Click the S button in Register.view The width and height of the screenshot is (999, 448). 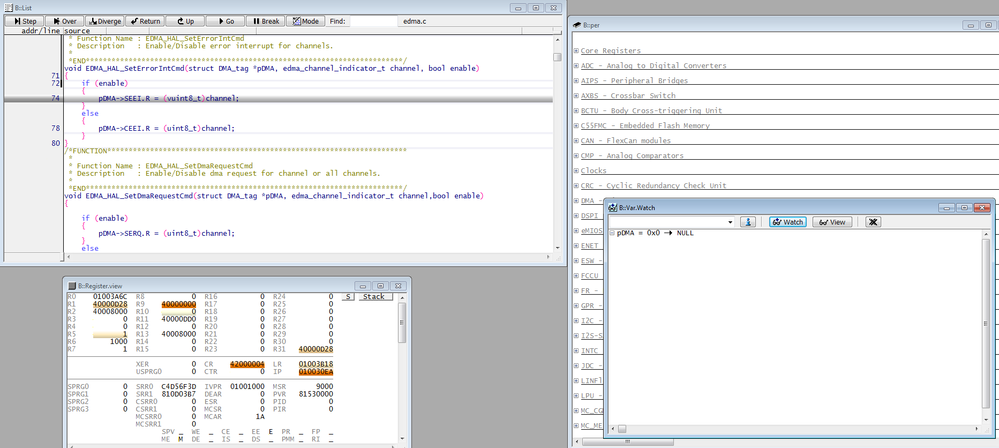click(x=348, y=297)
